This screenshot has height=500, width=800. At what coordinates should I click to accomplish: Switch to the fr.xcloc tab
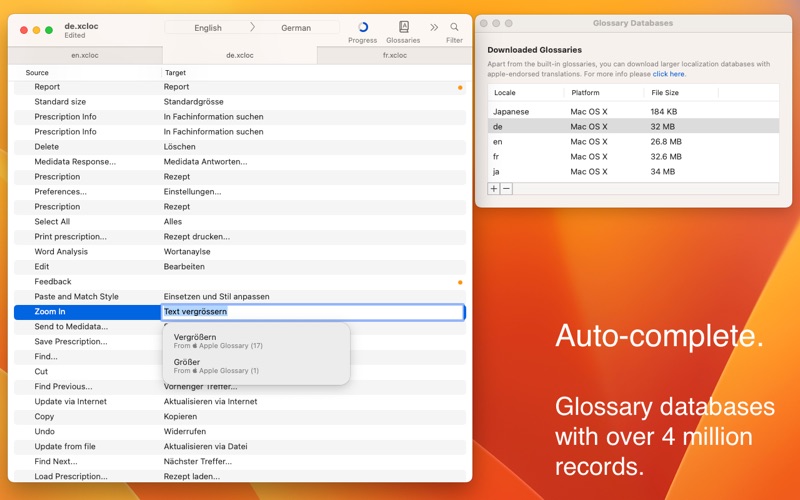click(395, 55)
